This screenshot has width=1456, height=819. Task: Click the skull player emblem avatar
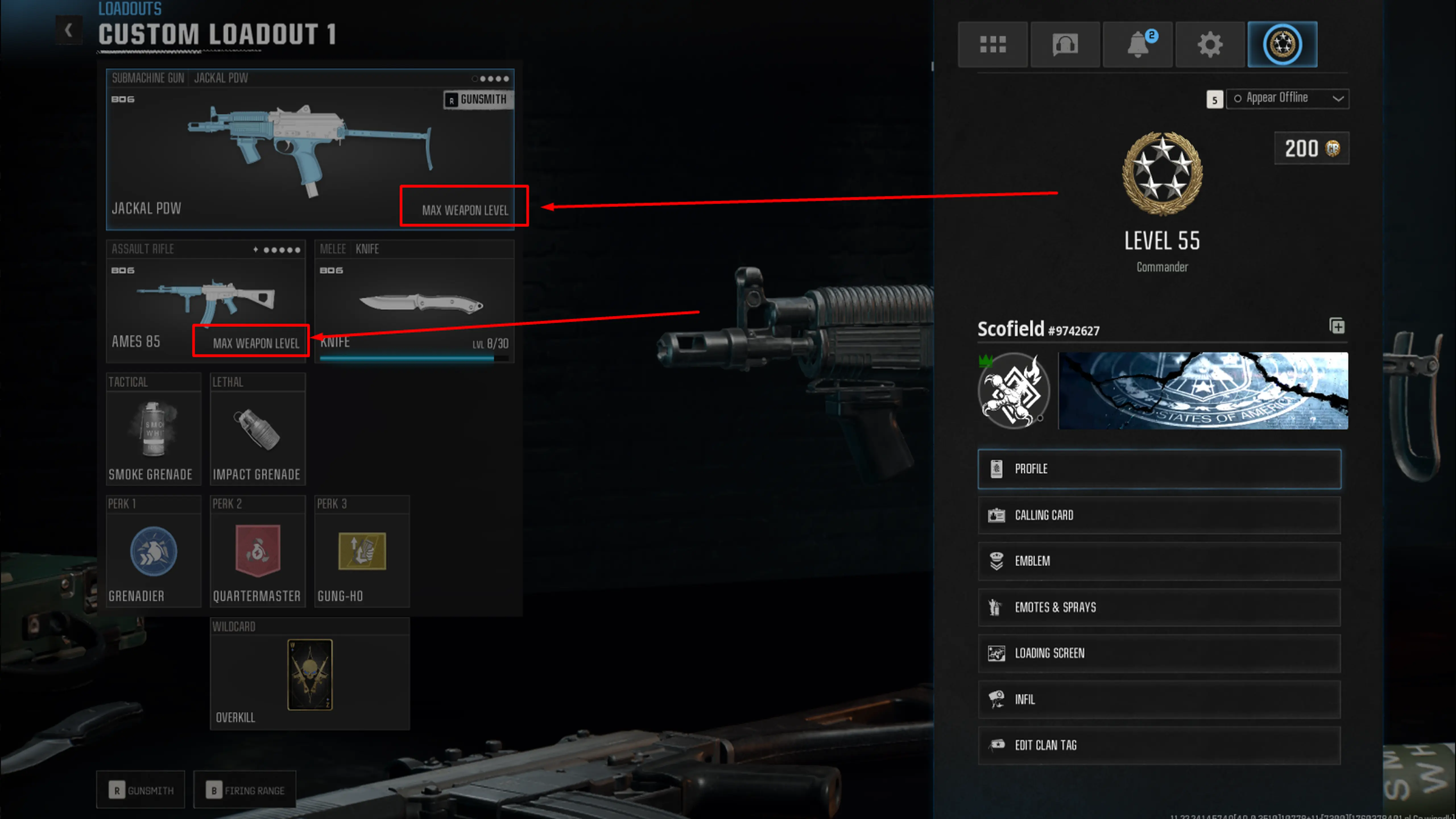[x=1014, y=390]
